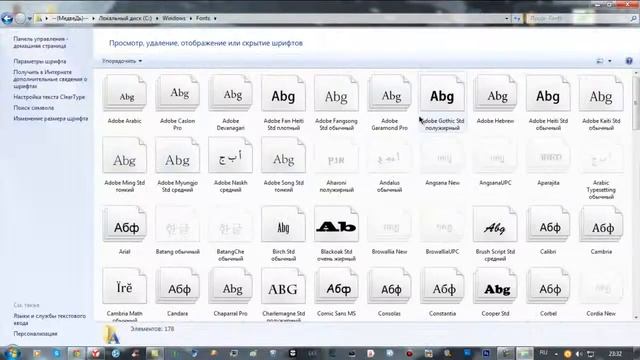Select the Adobe Naskh font icon
Viewport: 640px width, 360px height.
(x=231, y=156)
